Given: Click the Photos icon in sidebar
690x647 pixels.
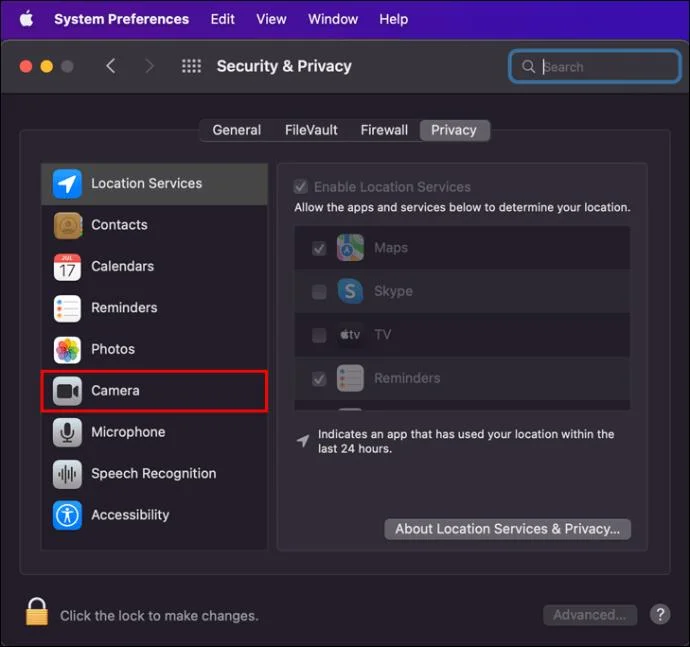Looking at the screenshot, I should pyautogui.click(x=67, y=349).
